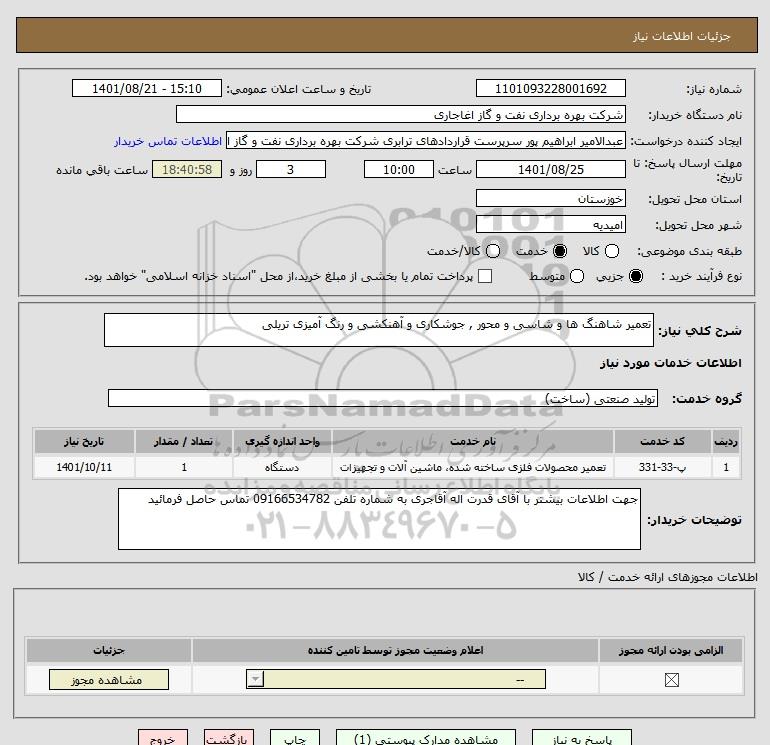
Task: Click the service group field تولید صنعتی
Action: [x=383, y=398]
